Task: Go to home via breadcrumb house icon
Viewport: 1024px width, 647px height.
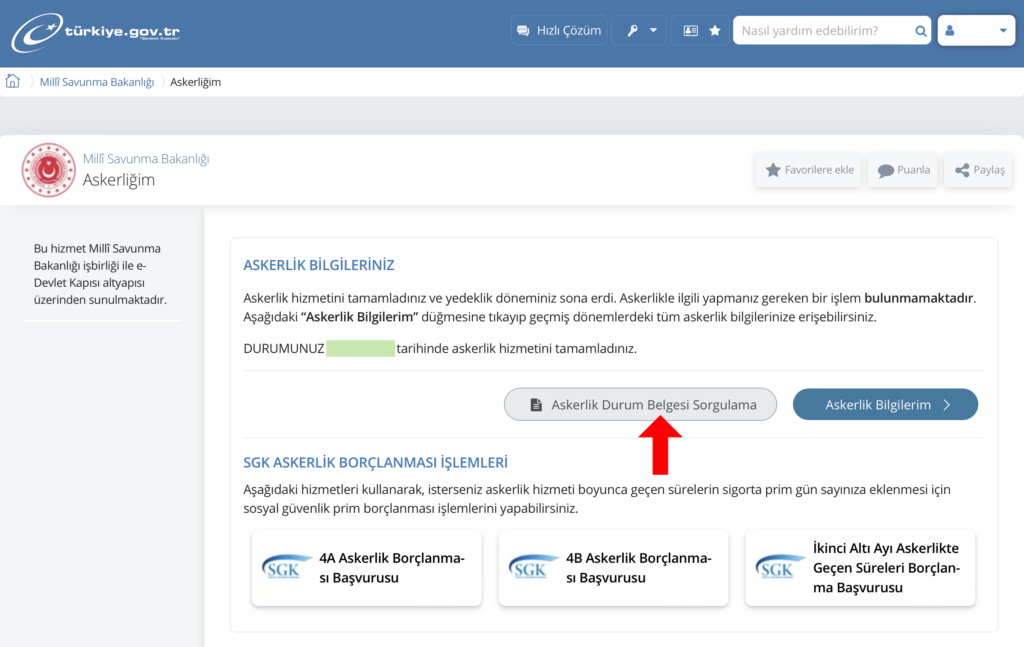Action: [x=13, y=82]
